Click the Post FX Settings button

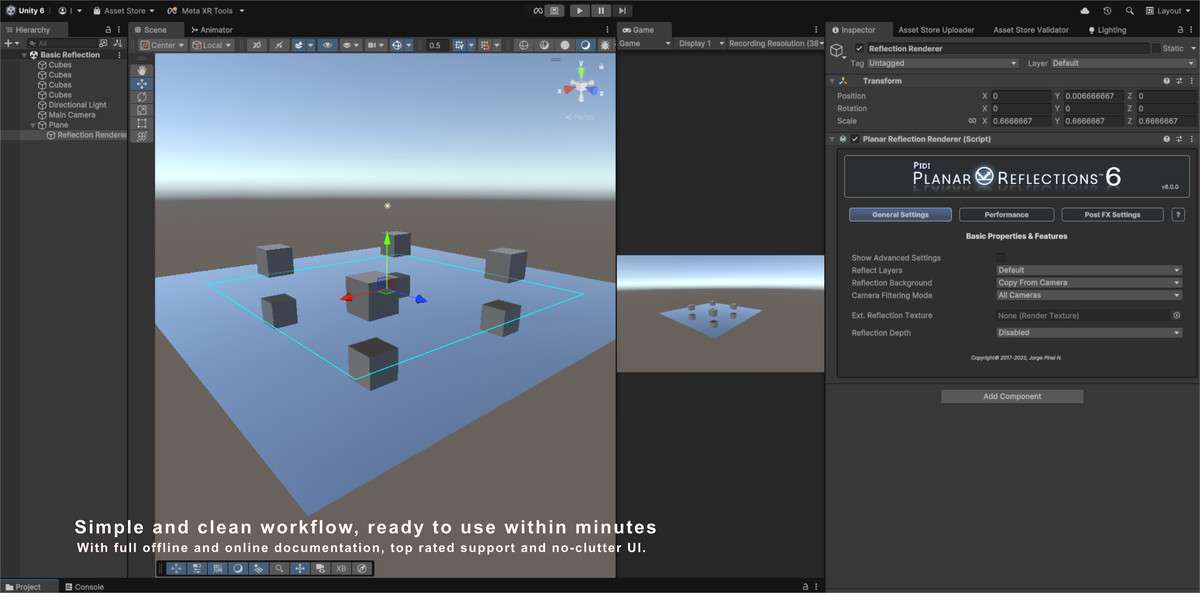tap(1112, 214)
